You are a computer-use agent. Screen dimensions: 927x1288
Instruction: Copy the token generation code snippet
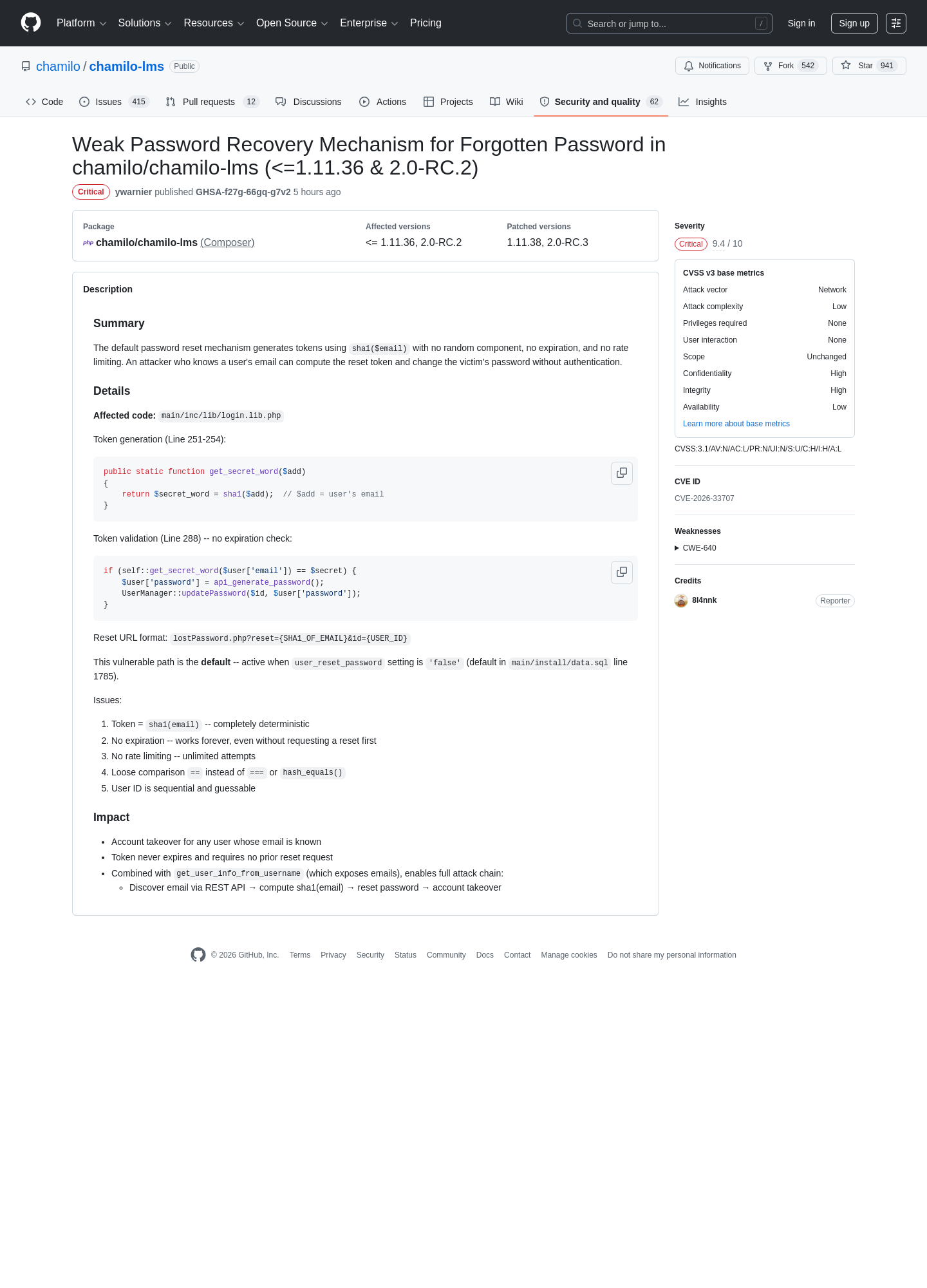622,473
